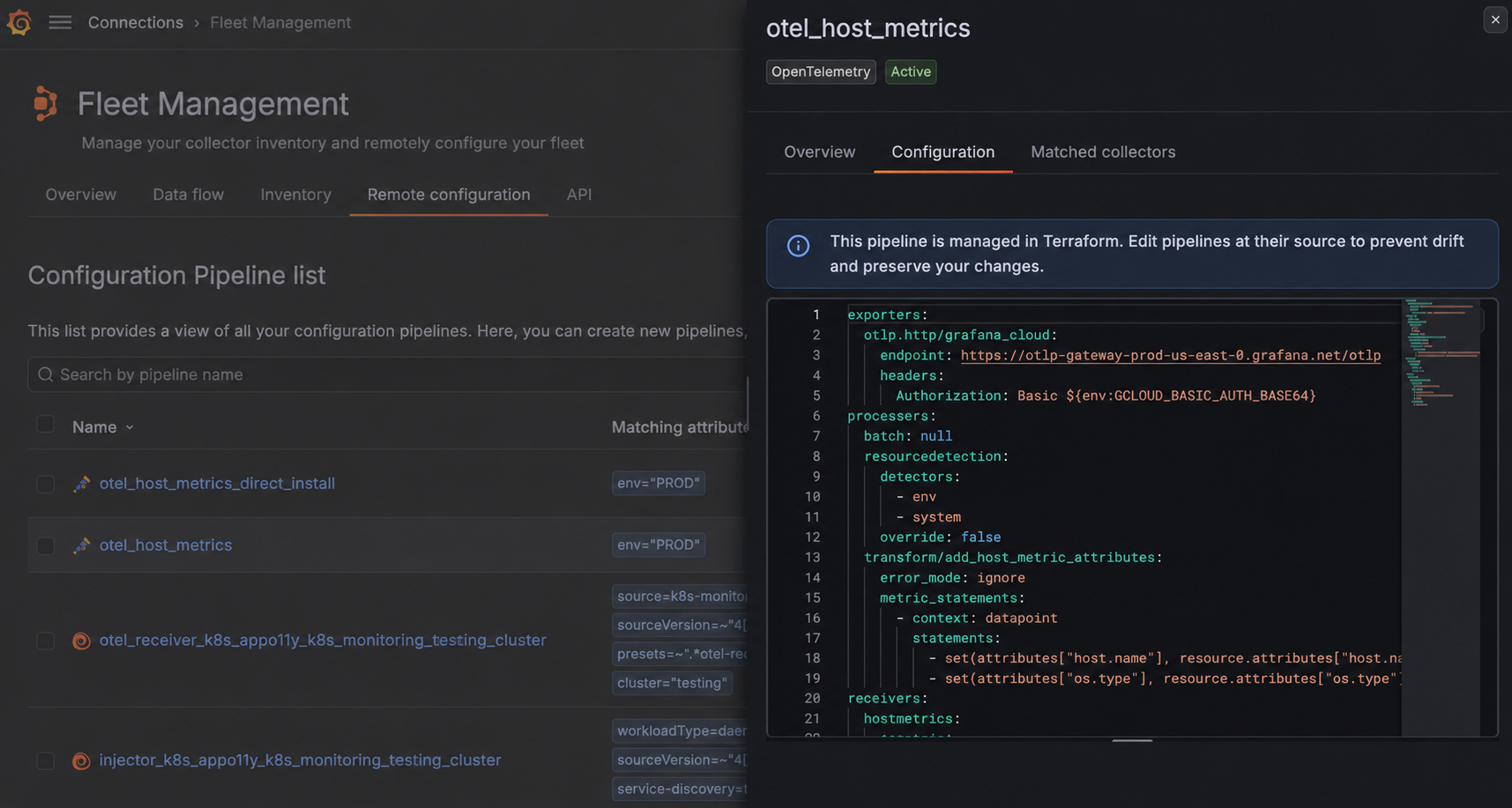Click the Configuration Pipeline list heading
Viewport: 1512px width, 808px height.
pyautogui.click(x=177, y=275)
